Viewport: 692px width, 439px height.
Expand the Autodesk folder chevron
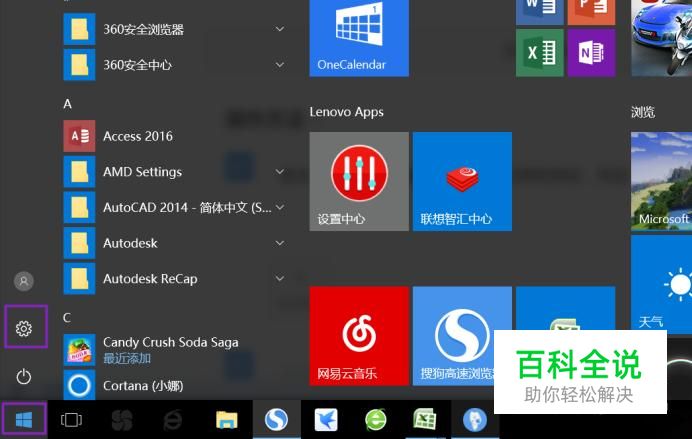click(x=280, y=243)
